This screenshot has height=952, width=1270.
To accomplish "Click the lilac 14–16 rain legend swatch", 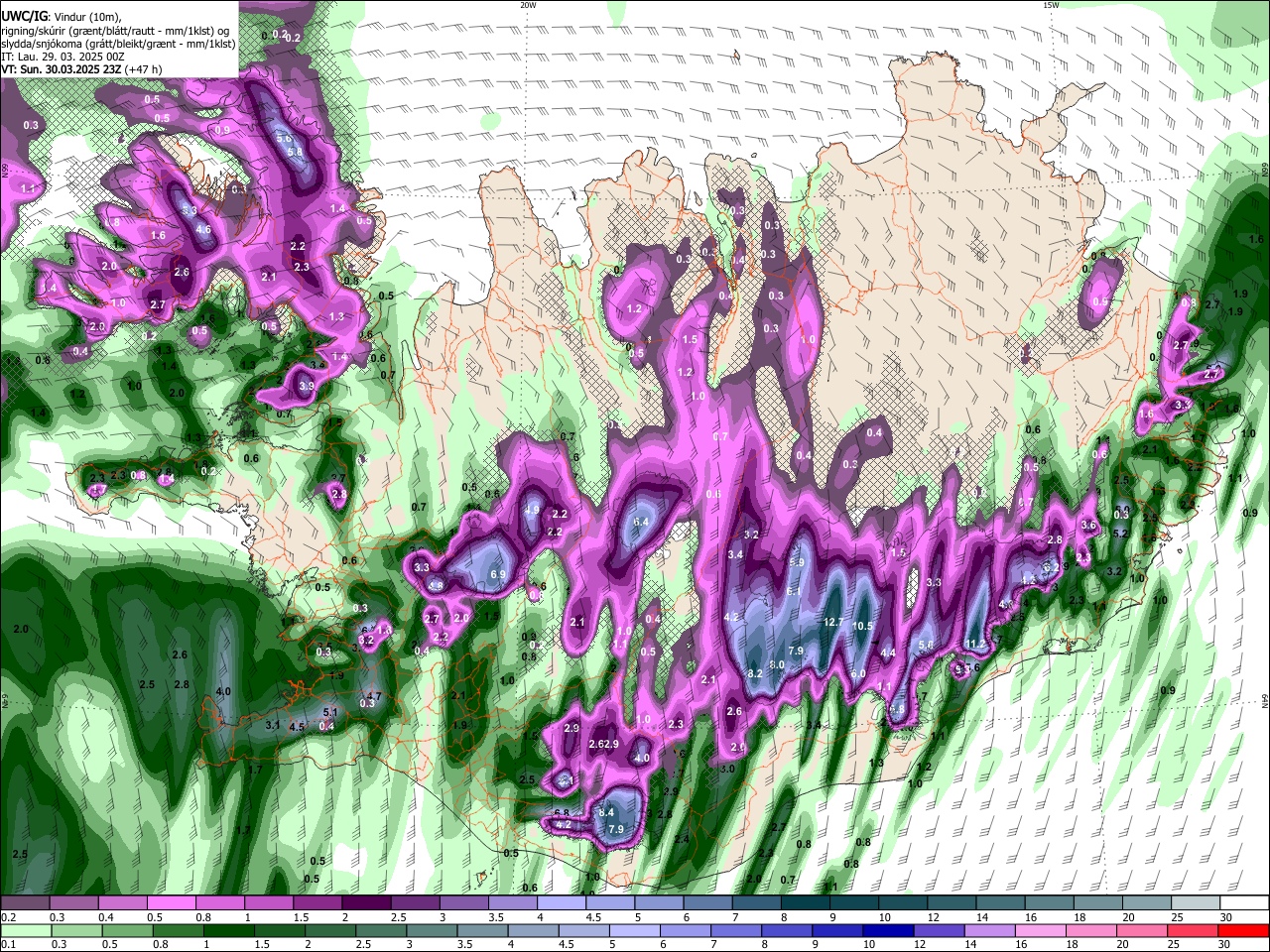I will 990,930.
